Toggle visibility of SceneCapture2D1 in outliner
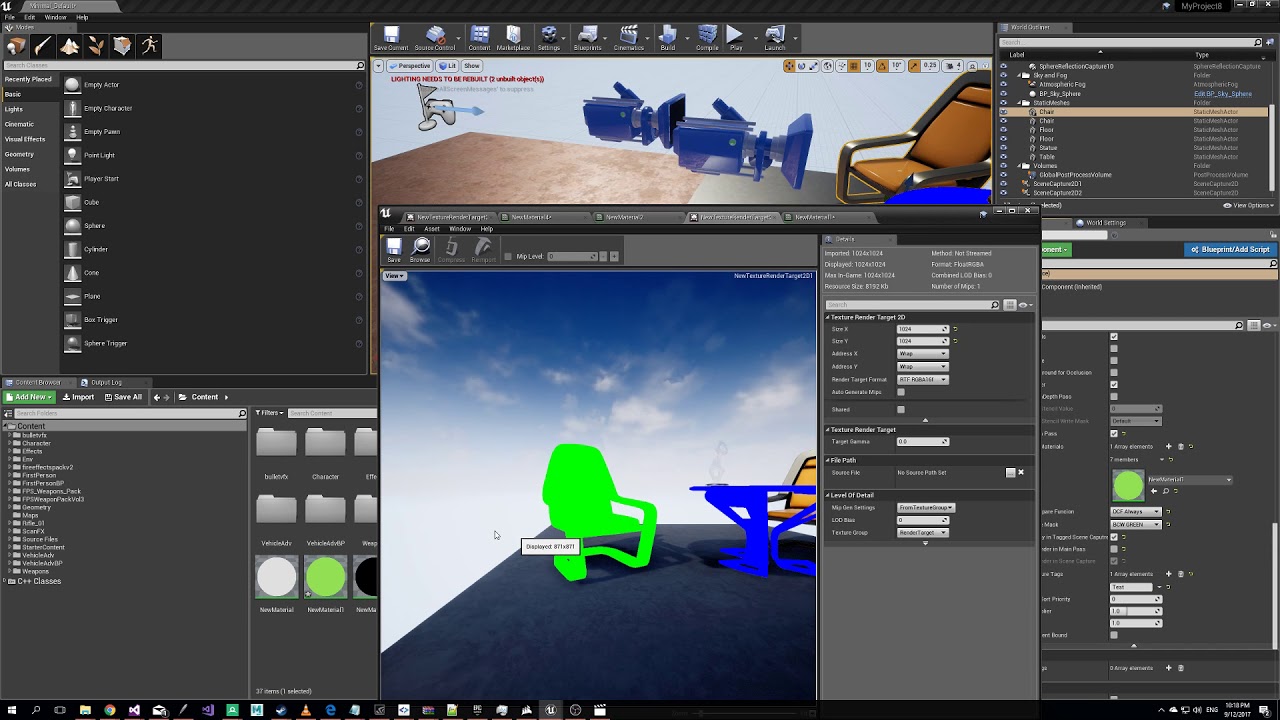 coord(1004,184)
